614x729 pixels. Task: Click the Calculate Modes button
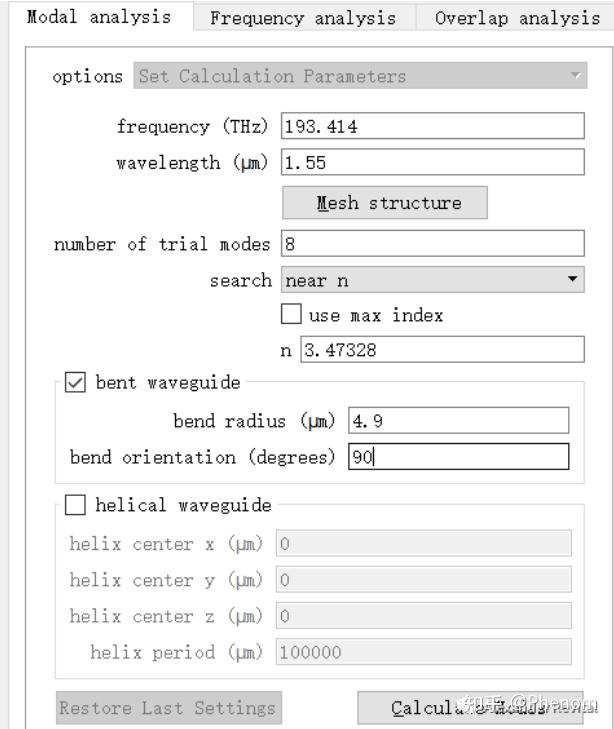click(x=470, y=708)
